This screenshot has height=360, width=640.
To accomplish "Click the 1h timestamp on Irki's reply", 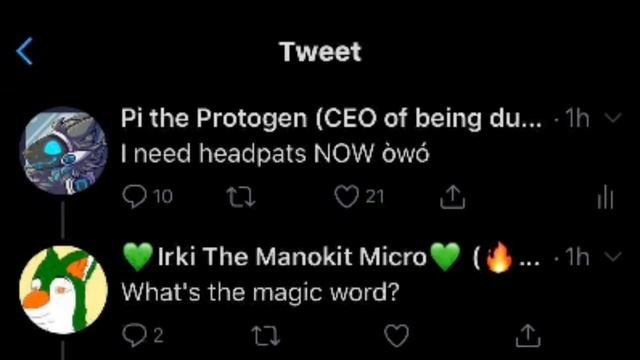I will click(x=578, y=257).
